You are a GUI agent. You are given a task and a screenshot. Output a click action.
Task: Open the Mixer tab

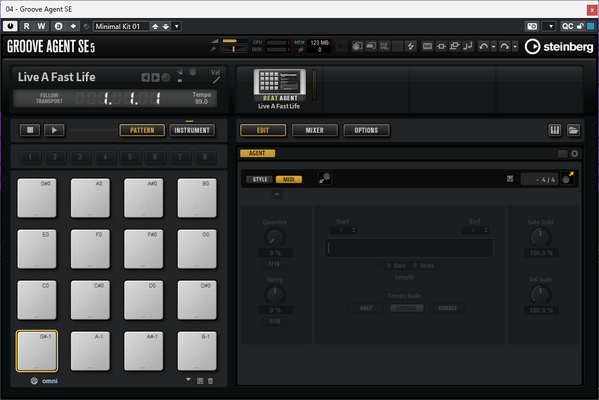tap(314, 130)
